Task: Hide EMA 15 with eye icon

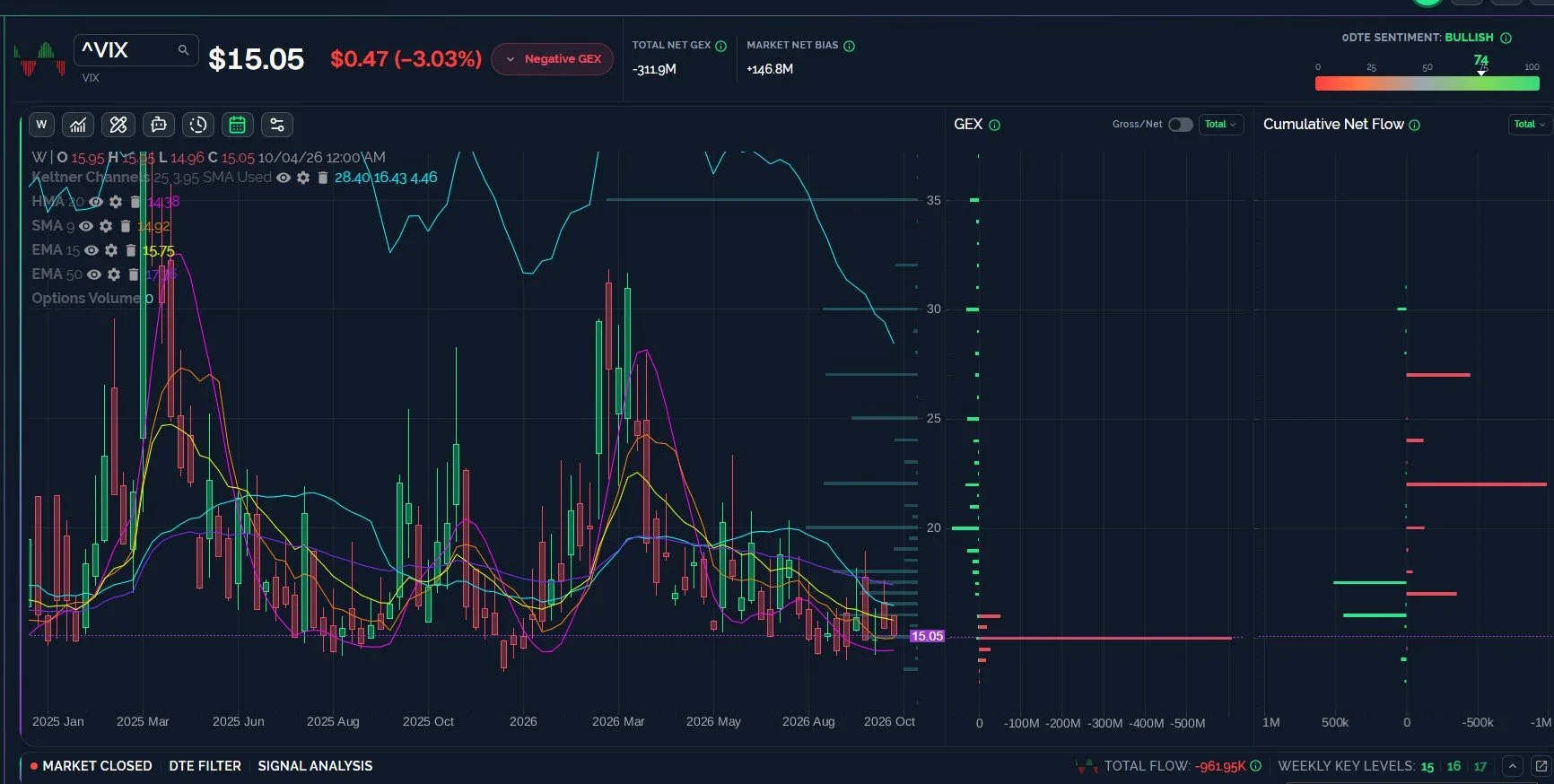Action: pyautogui.click(x=92, y=250)
